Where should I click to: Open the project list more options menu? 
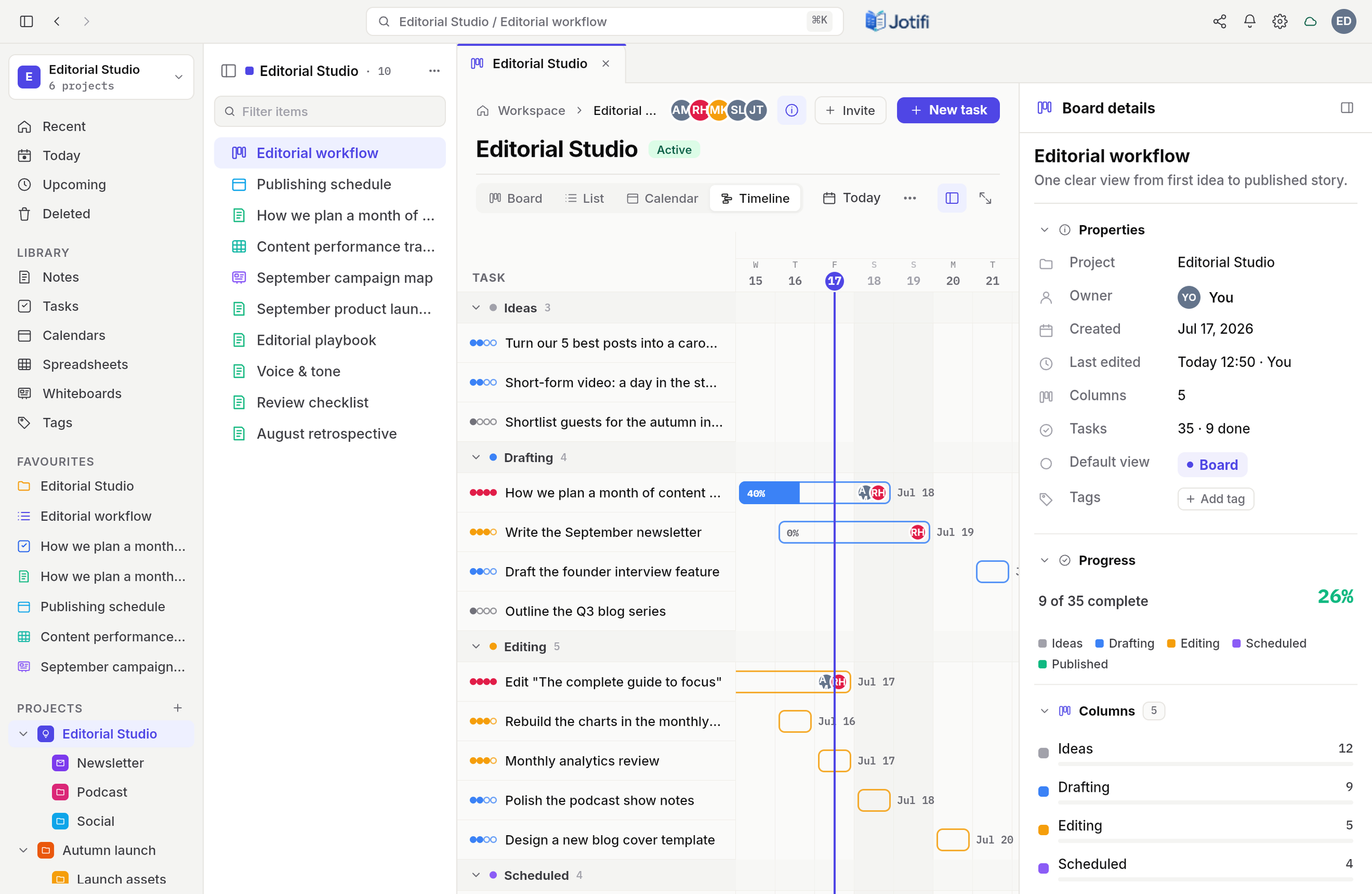tap(434, 71)
